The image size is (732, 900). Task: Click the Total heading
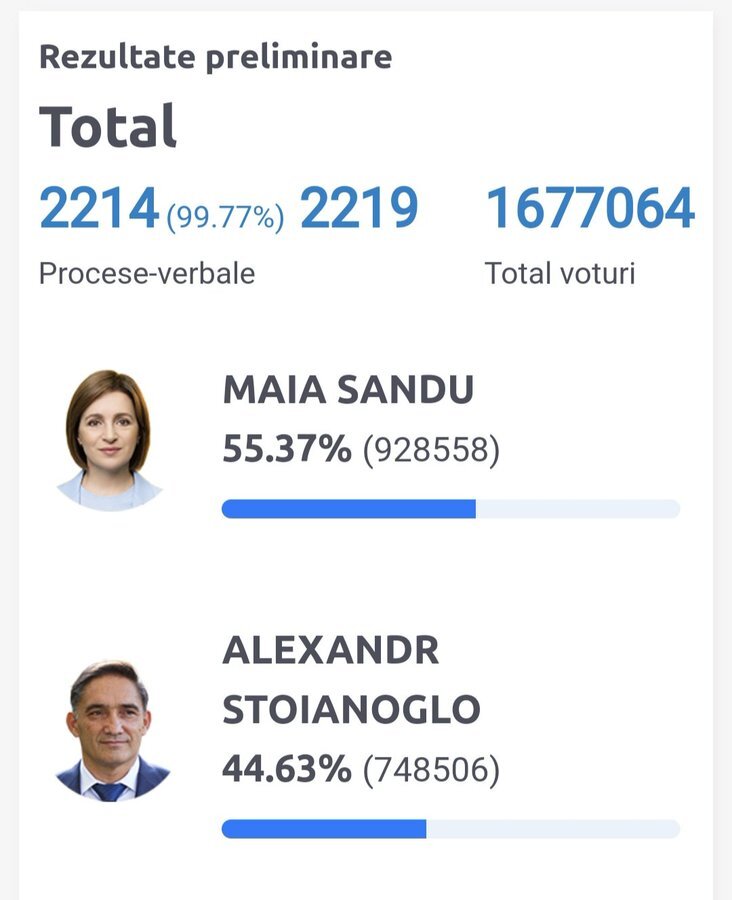pyautogui.click(x=108, y=126)
